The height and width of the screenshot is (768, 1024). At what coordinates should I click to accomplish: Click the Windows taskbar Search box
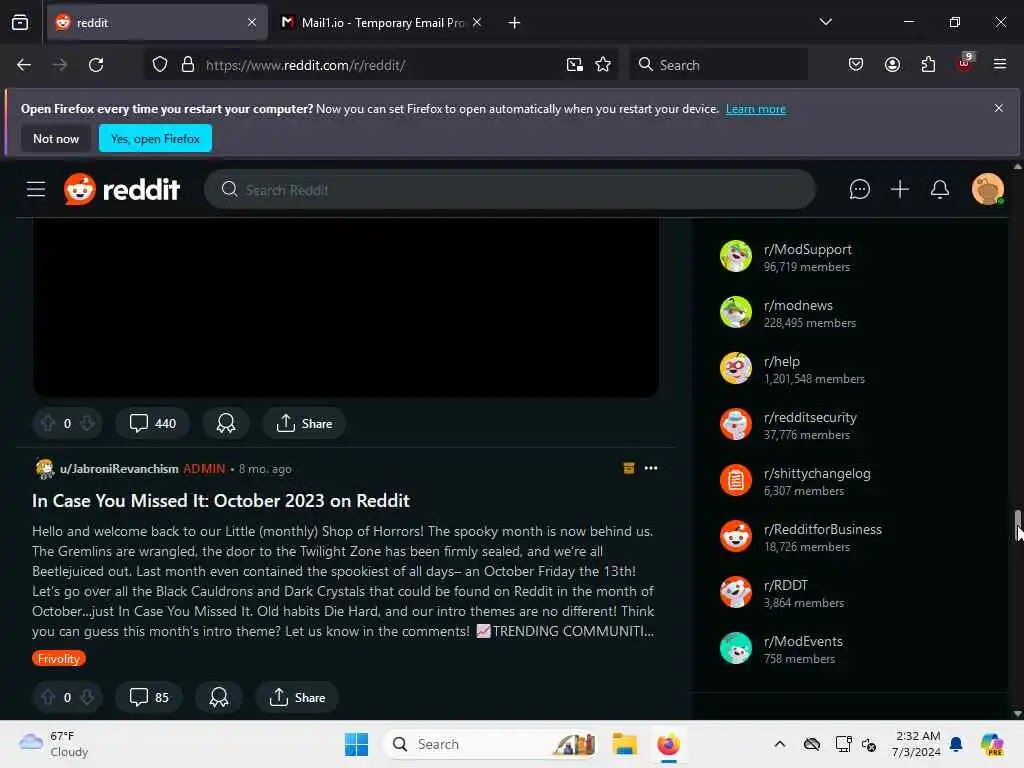coord(492,744)
